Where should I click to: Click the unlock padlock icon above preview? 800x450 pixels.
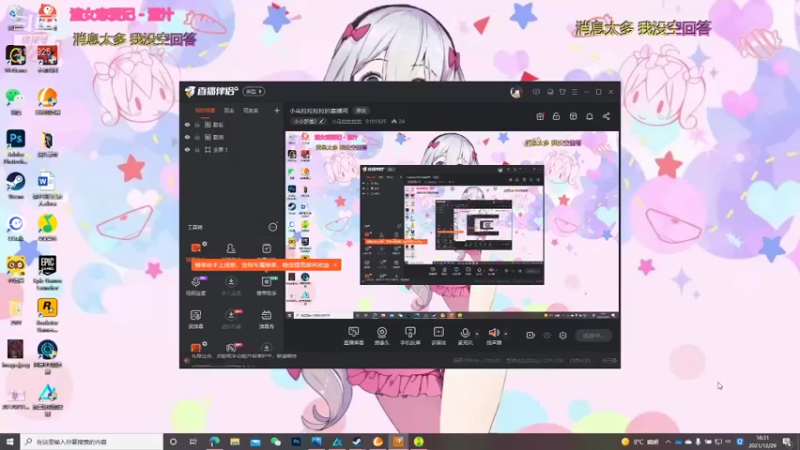pos(556,116)
